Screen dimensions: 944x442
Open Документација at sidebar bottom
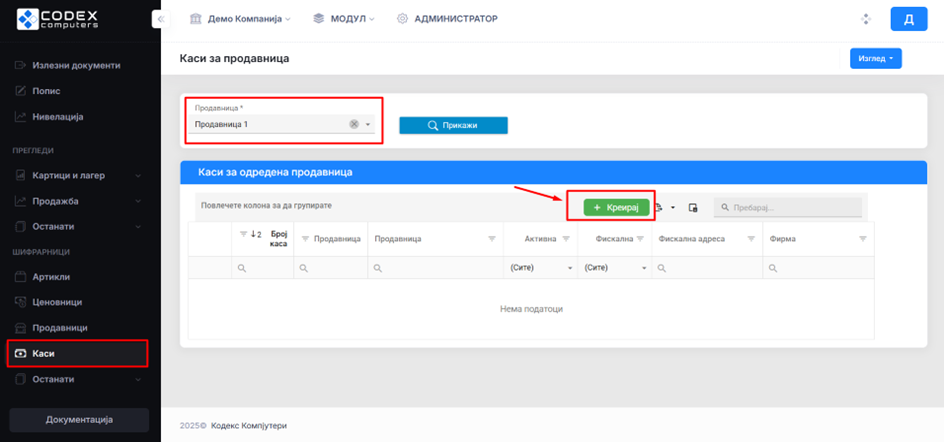pos(80,419)
